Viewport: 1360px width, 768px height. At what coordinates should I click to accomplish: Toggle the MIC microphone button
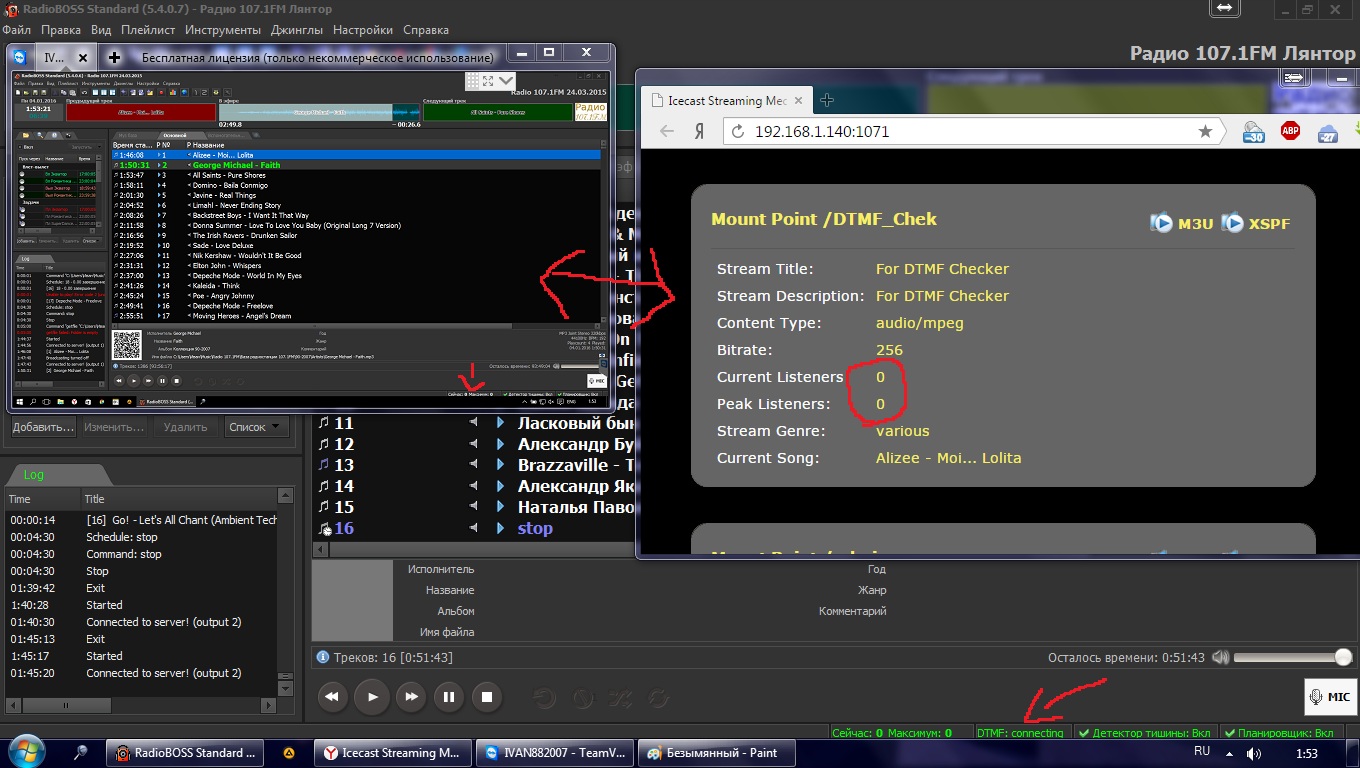1329,697
